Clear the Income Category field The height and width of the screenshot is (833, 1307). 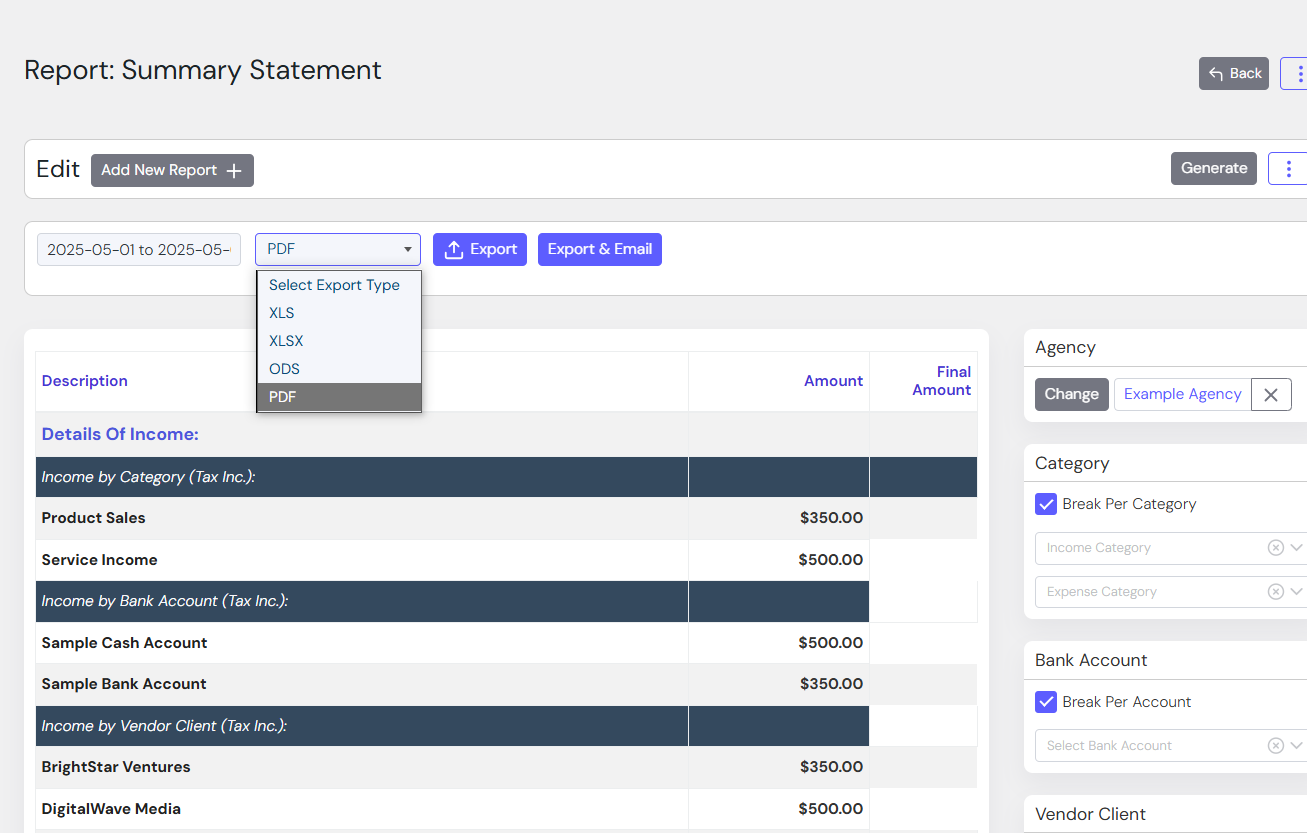click(1275, 548)
